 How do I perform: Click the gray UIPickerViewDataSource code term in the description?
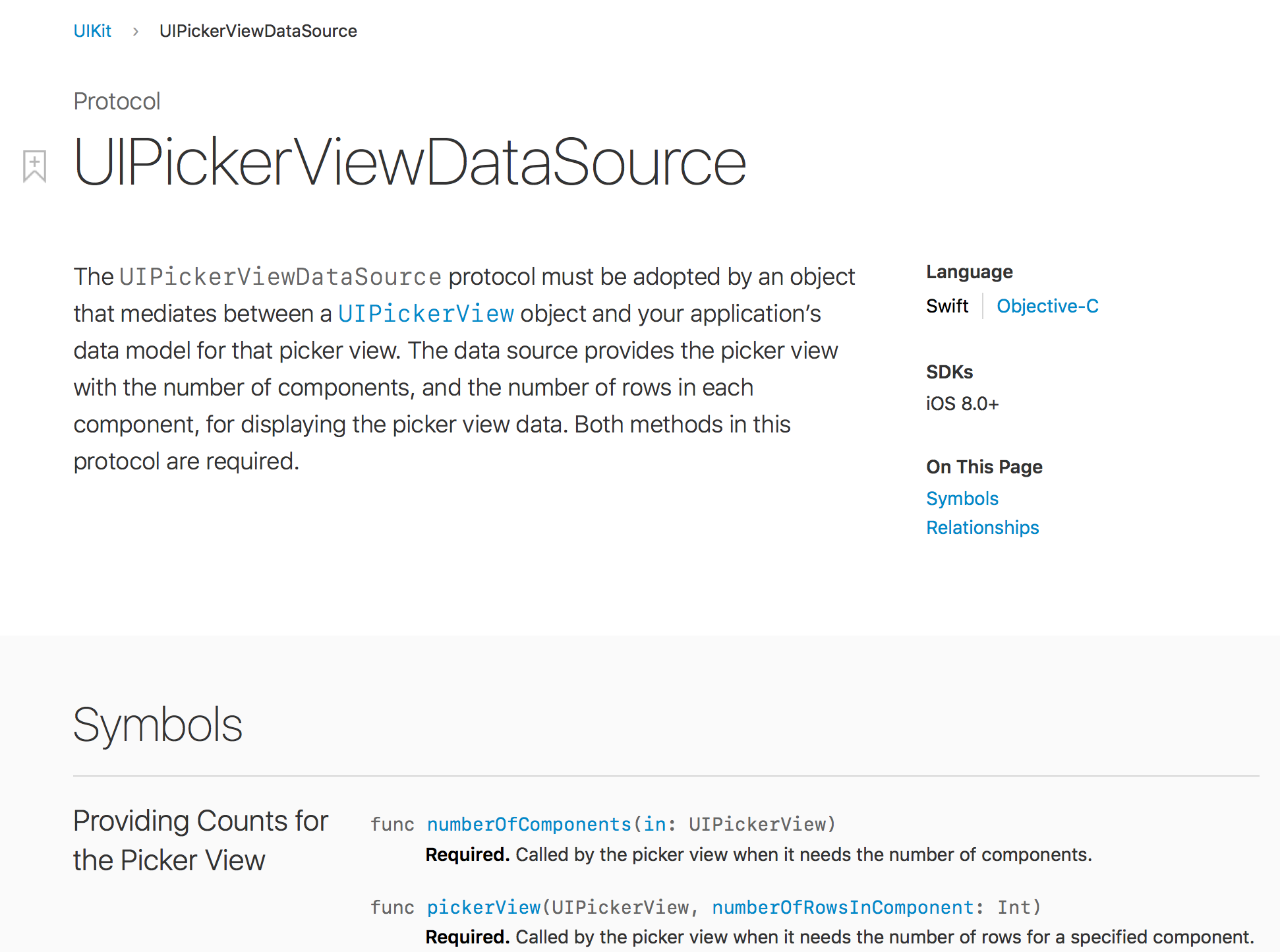coord(280,277)
